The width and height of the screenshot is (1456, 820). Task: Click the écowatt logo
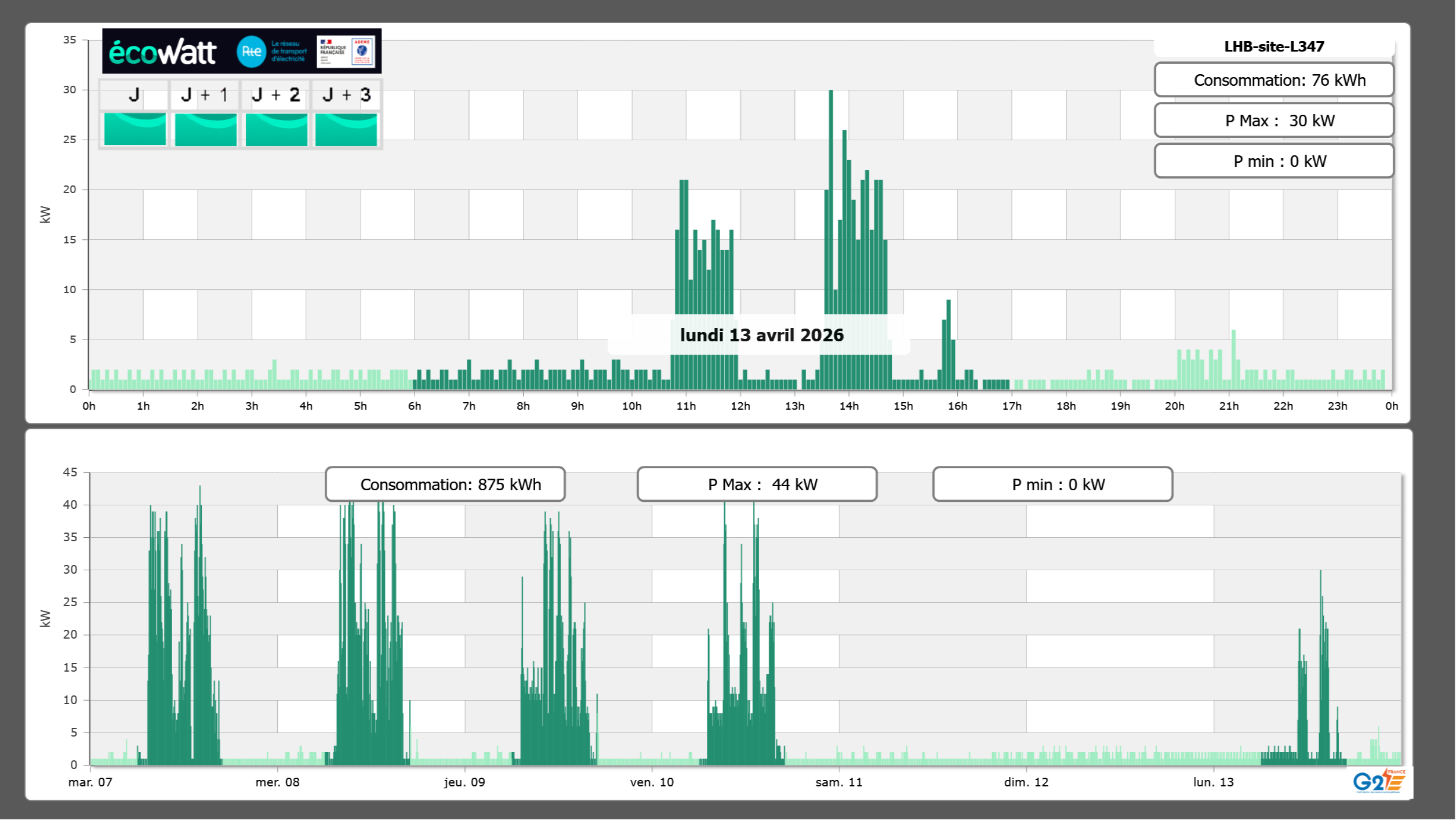pos(162,52)
